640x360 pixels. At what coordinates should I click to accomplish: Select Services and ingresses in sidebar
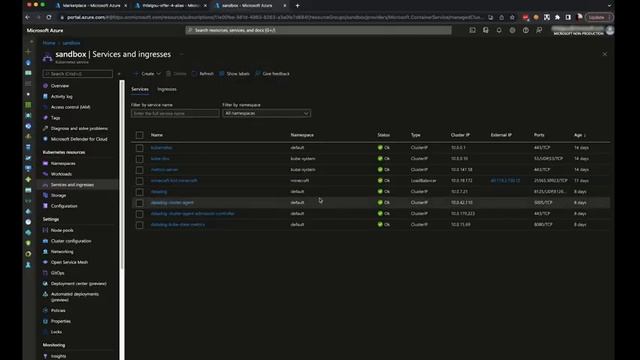point(72,184)
